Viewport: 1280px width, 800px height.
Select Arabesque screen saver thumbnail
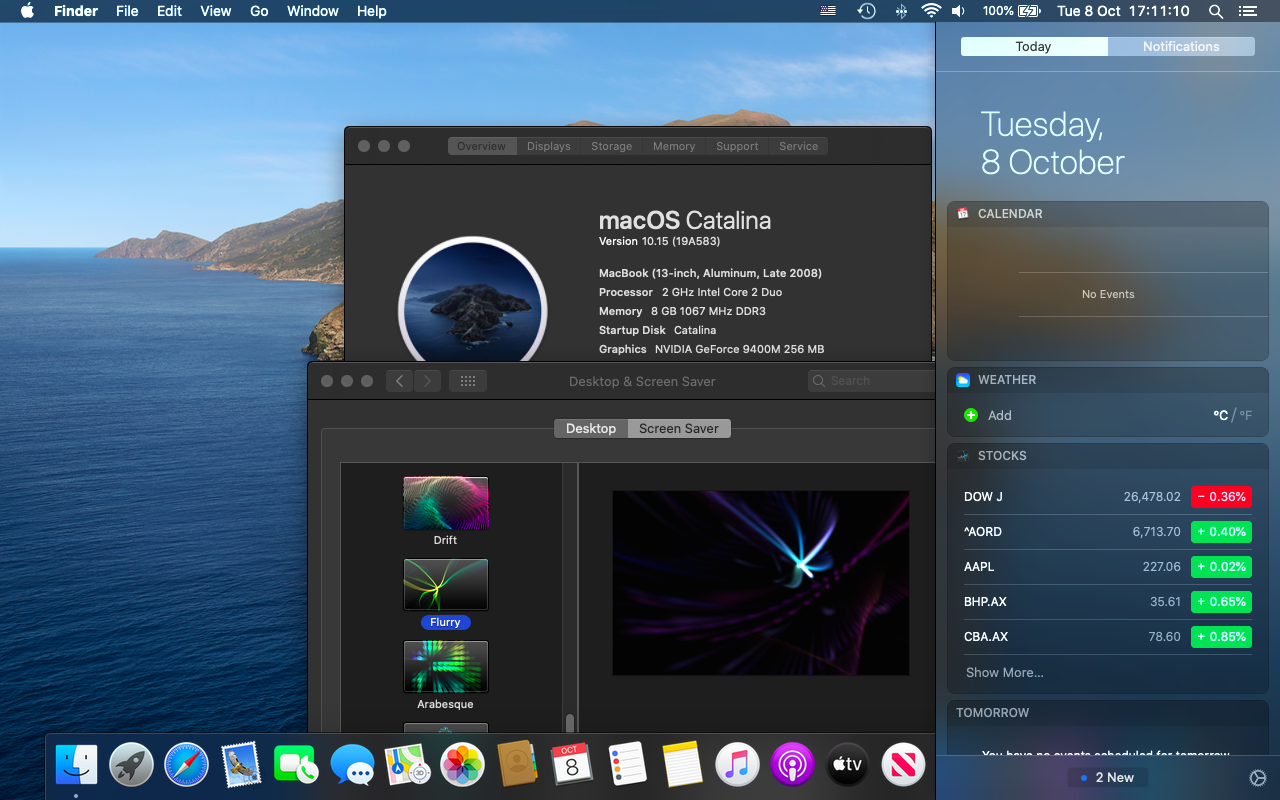click(x=445, y=667)
